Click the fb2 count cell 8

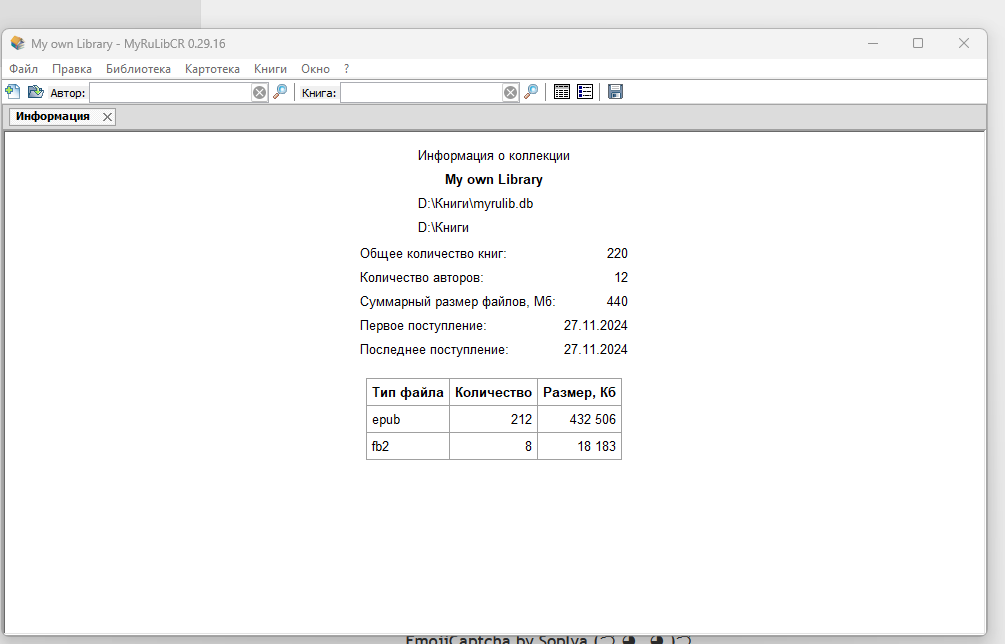click(x=494, y=446)
